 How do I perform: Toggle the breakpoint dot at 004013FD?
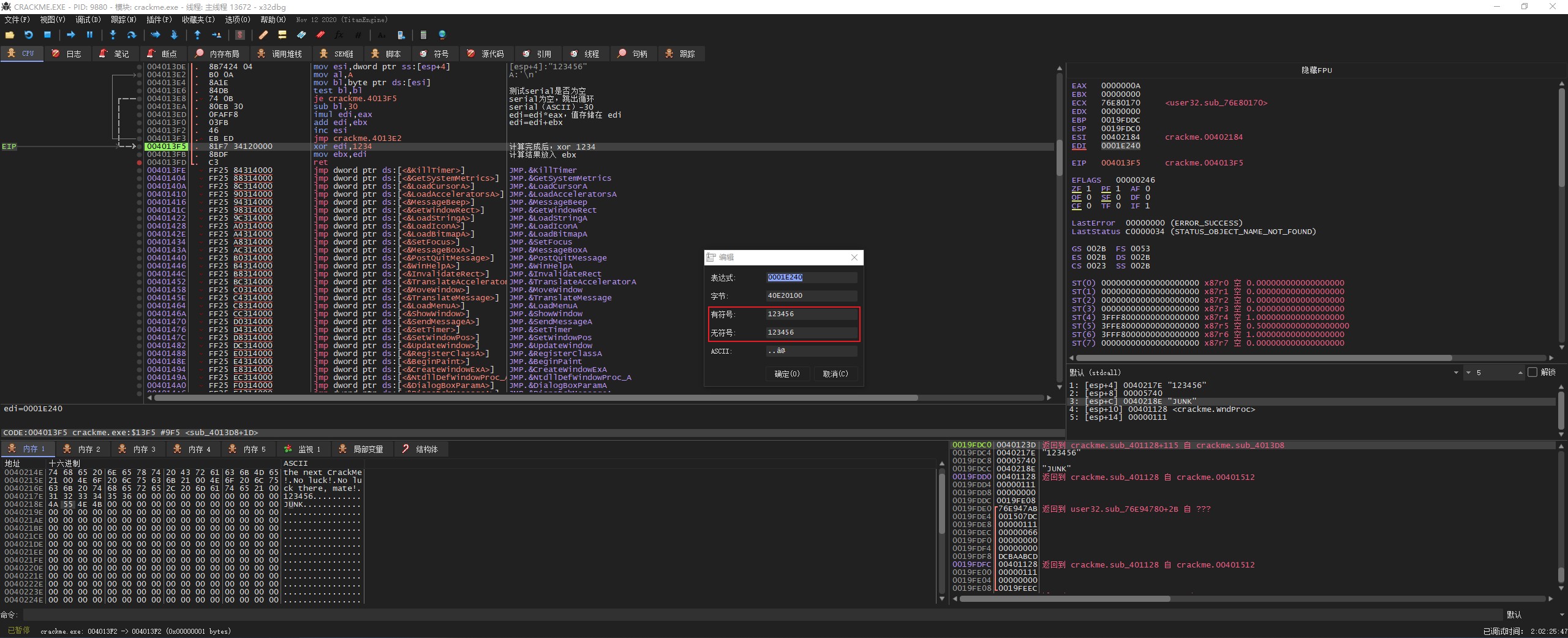point(140,162)
